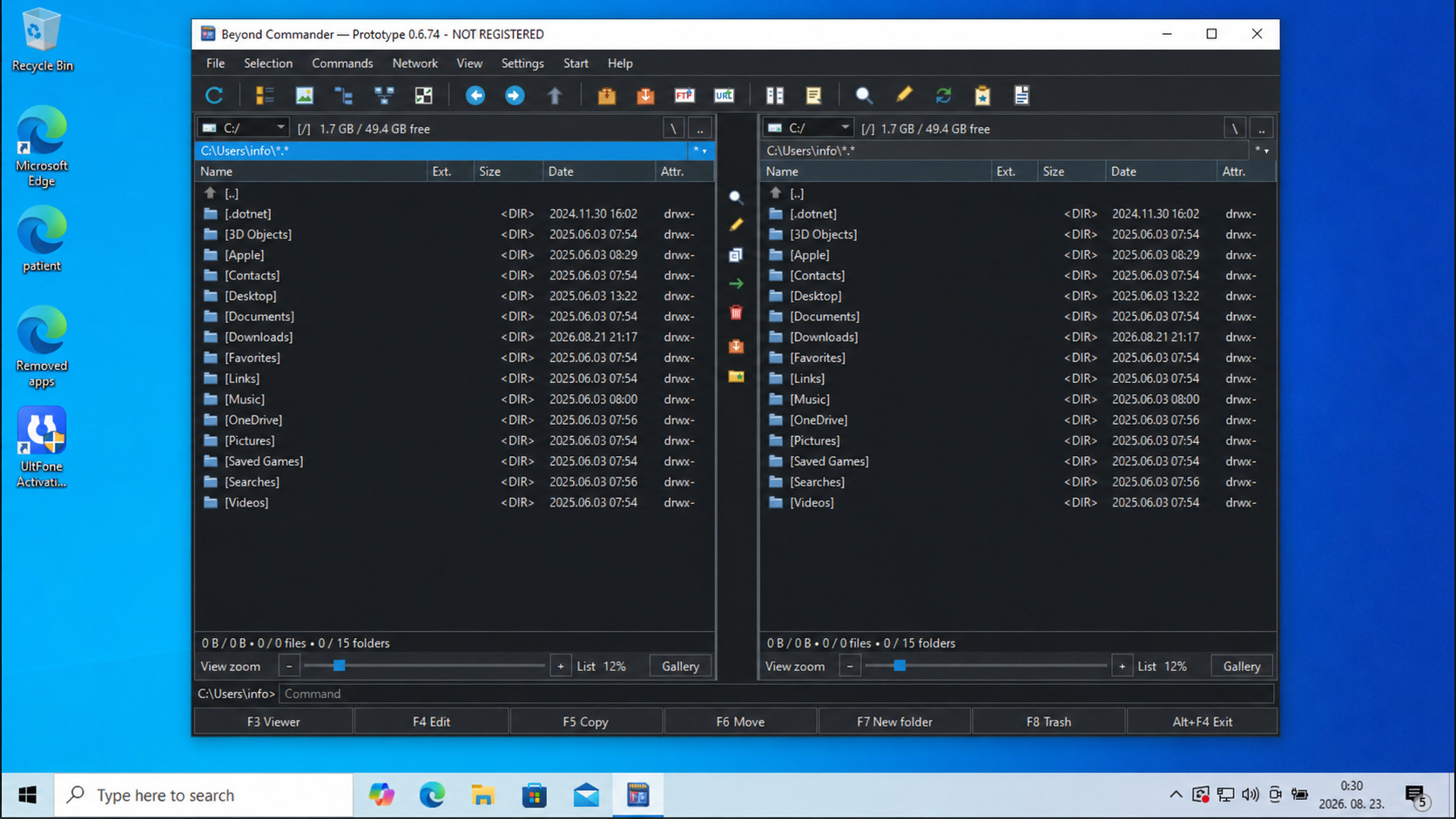This screenshot has width=1456, height=819.
Task: Click the F7 New folder button
Action: (x=894, y=722)
